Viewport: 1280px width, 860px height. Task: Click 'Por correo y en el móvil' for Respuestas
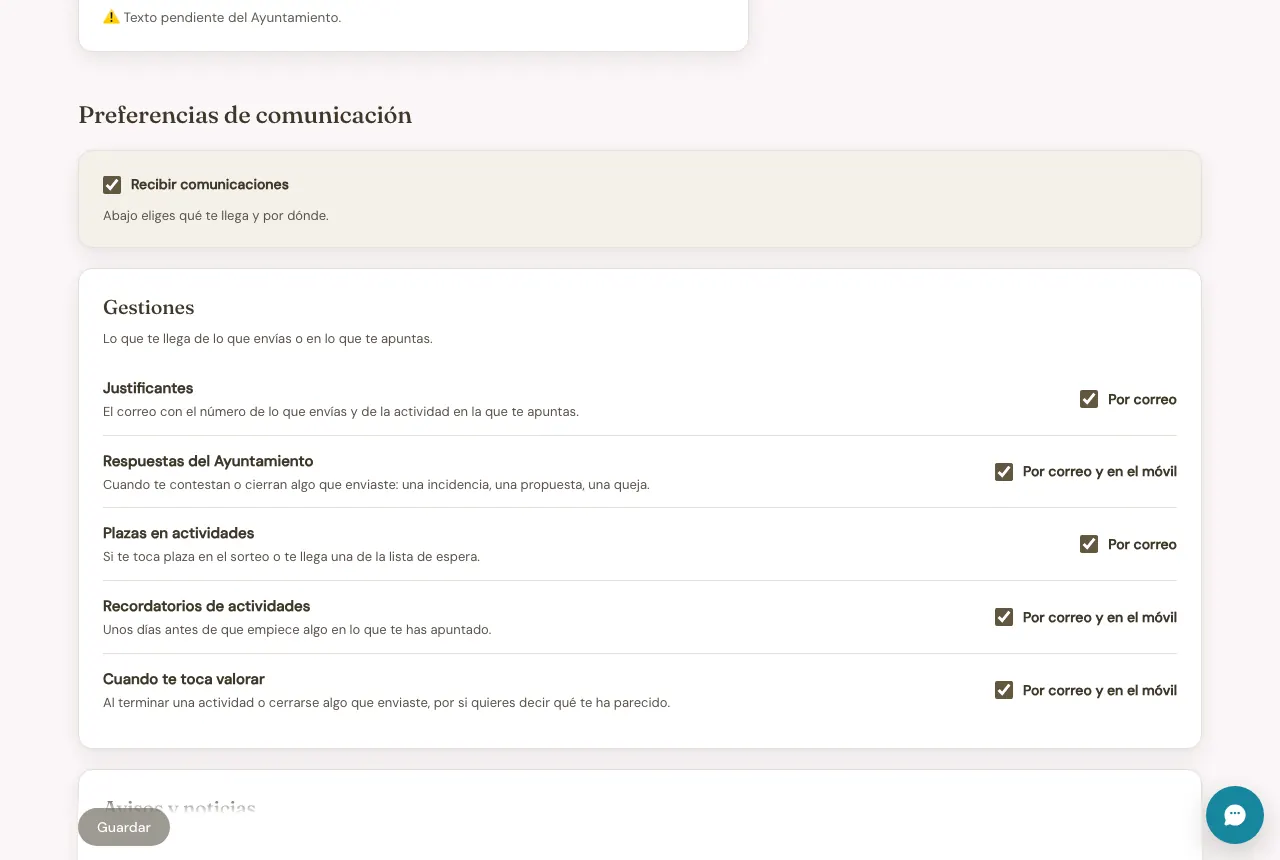click(x=1100, y=472)
